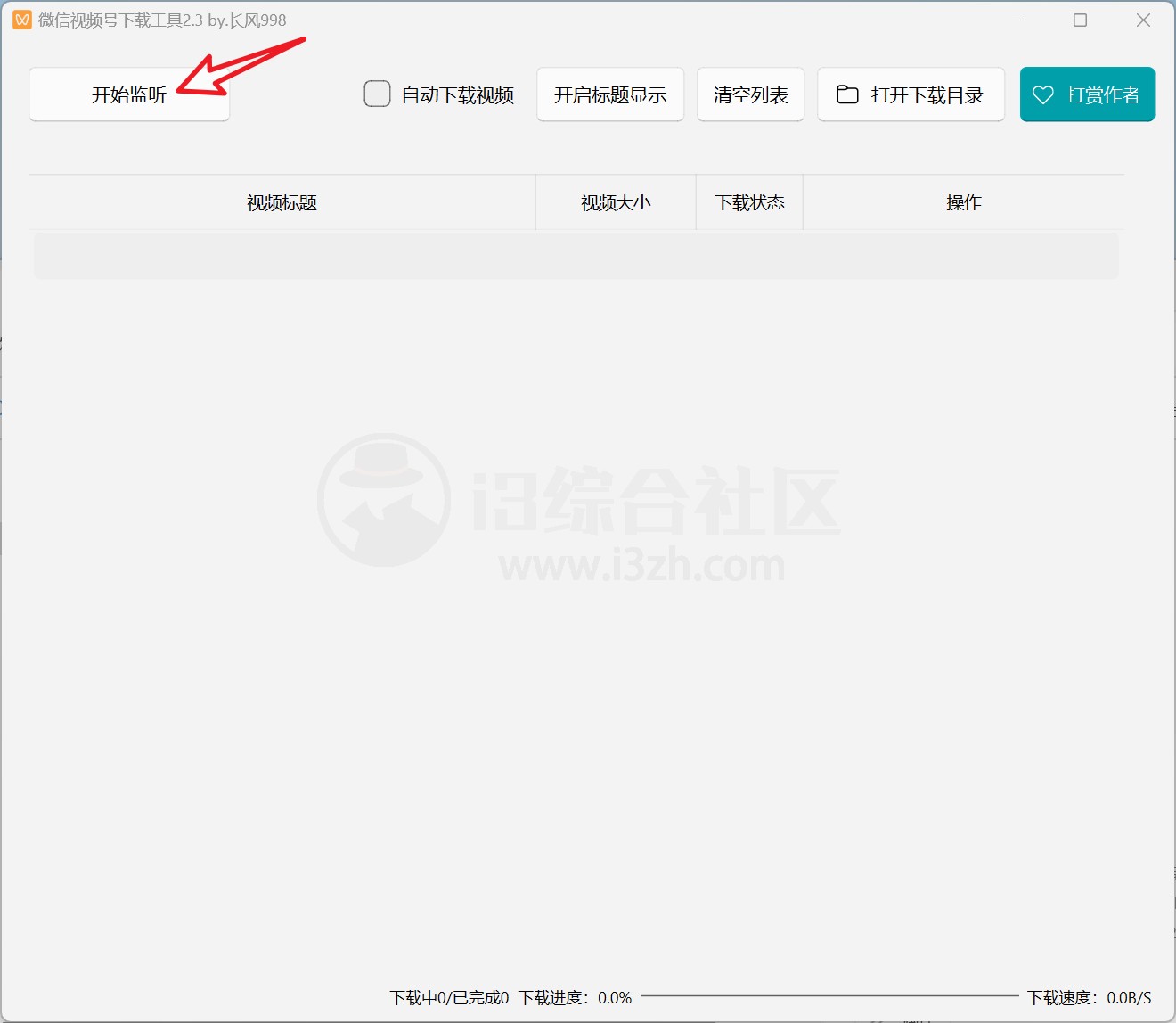Click the 下载状态 column header
Image resolution: width=1176 pixels, height=1023 pixels.
point(749,202)
